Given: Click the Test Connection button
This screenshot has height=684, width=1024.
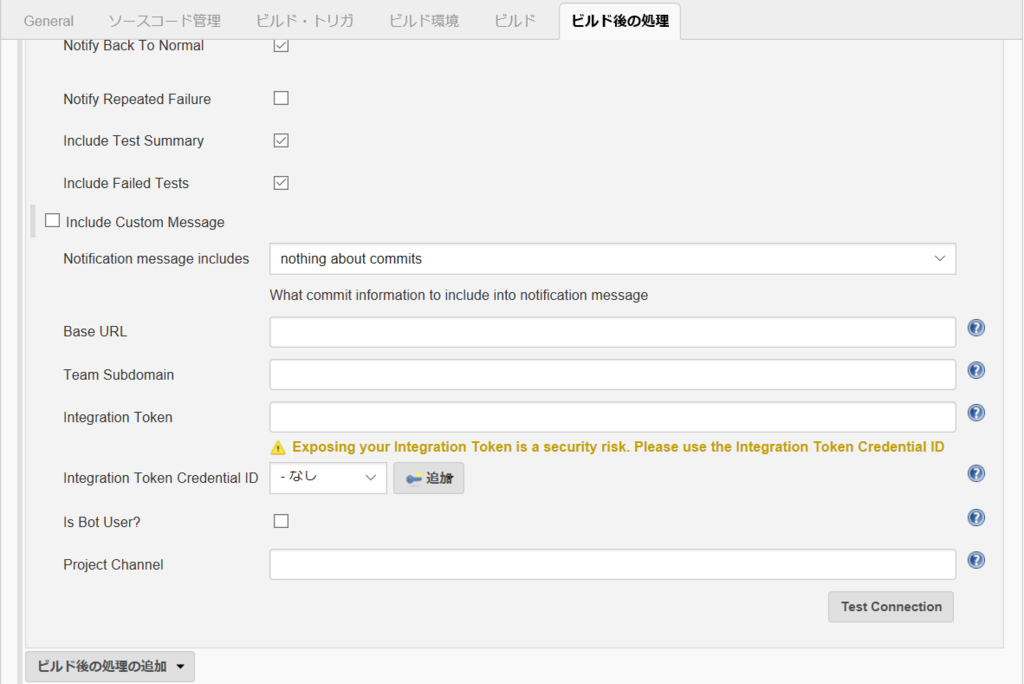Looking at the screenshot, I should point(891,607).
